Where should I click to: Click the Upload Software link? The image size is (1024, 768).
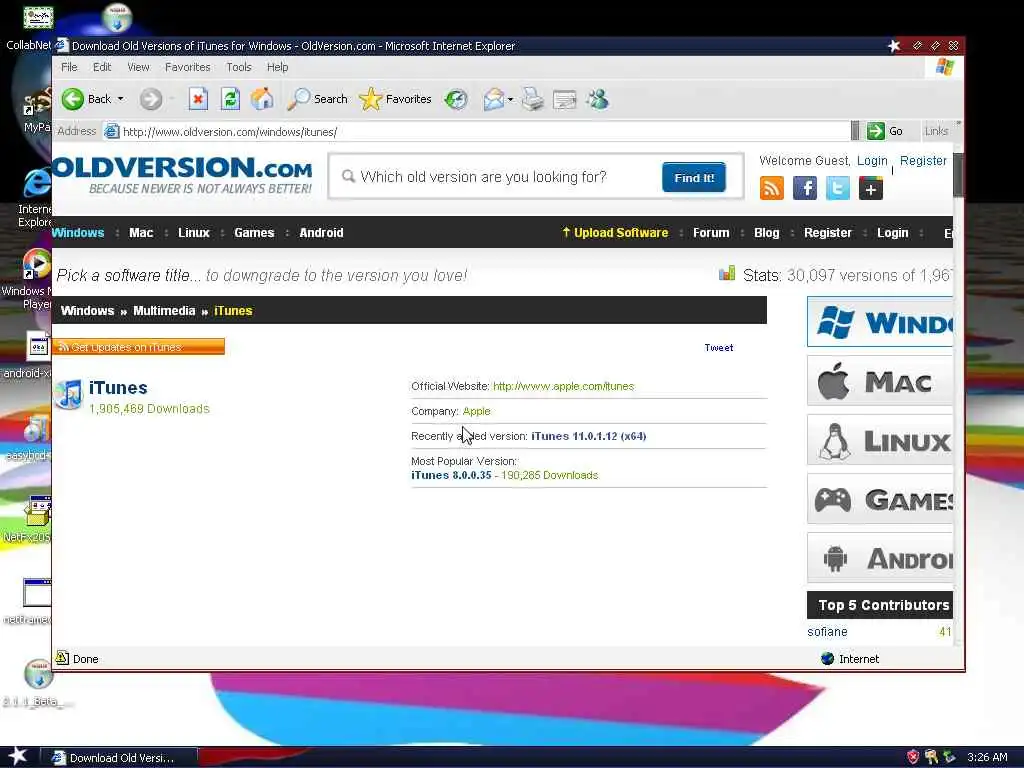pyautogui.click(x=615, y=232)
